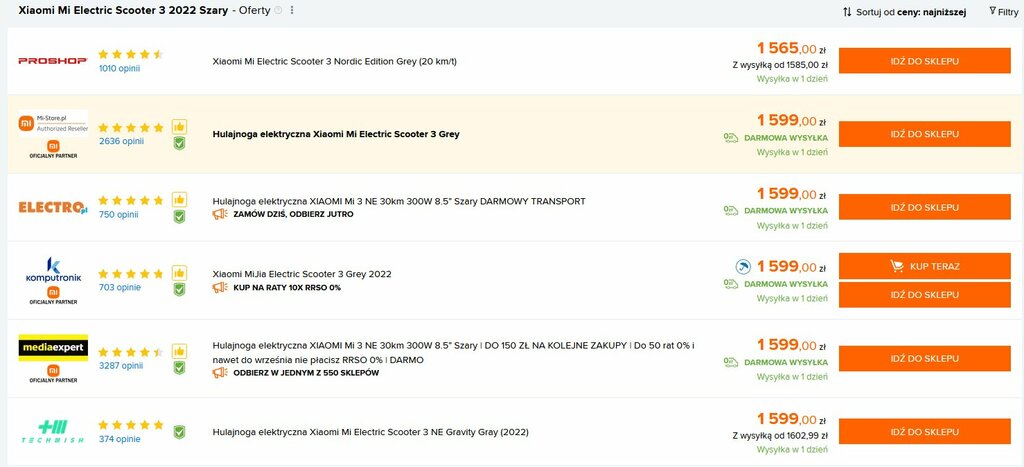Open Nordic Edition Grey offer title
Screen dimensions: 1024x467
tap(335, 61)
